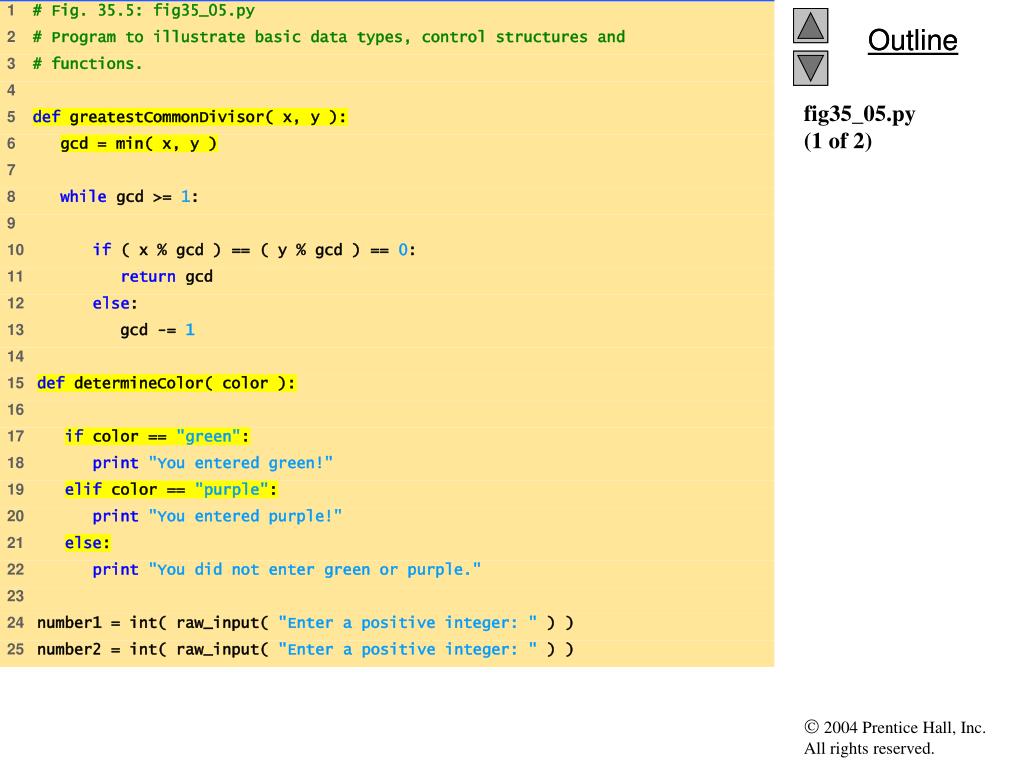Click line number 25 in the gutter
Image resolution: width=1024 pixels, height=768 pixels.
(x=15, y=650)
